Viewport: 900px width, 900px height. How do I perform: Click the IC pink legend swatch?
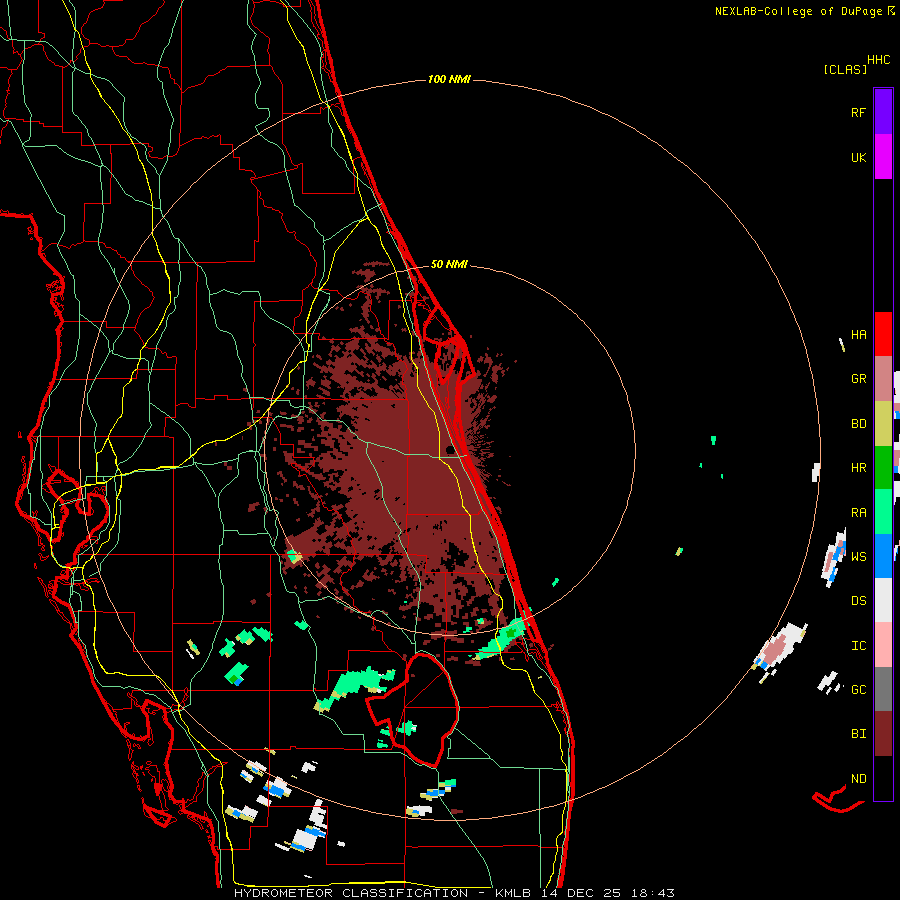tap(883, 645)
